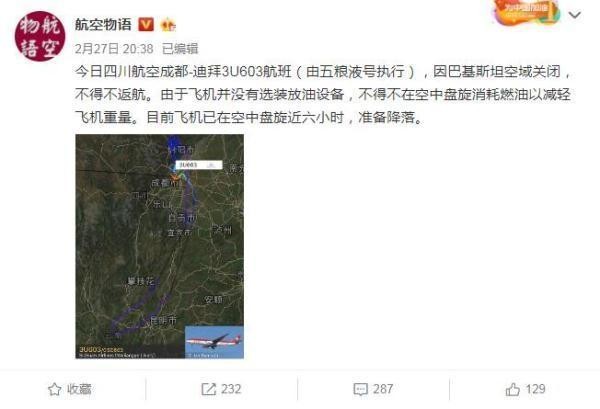Viewport: 600px width, 409px height.
Task: Click the 3U603 flight label on map
Action: (x=199, y=165)
